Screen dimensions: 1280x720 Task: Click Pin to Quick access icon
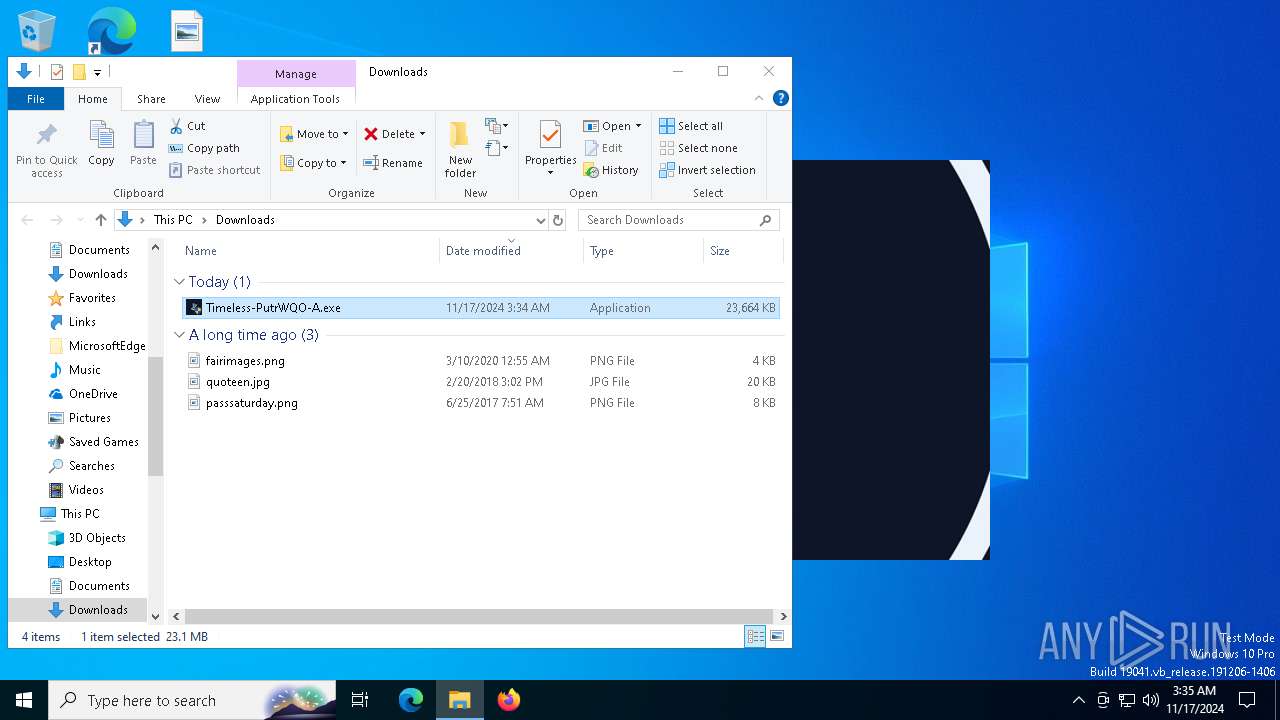(x=46, y=150)
